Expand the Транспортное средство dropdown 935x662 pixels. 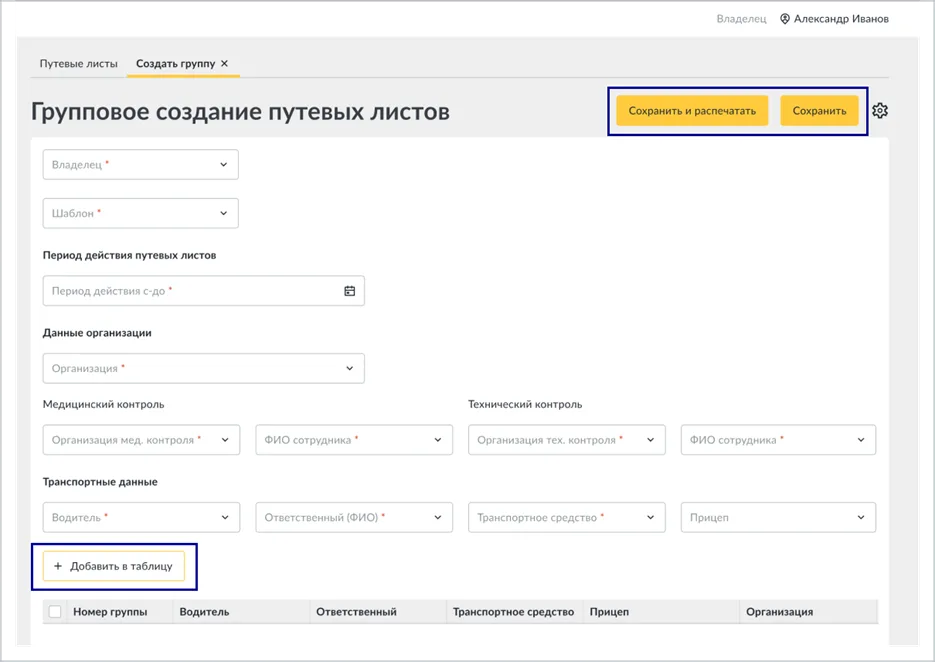pos(566,518)
